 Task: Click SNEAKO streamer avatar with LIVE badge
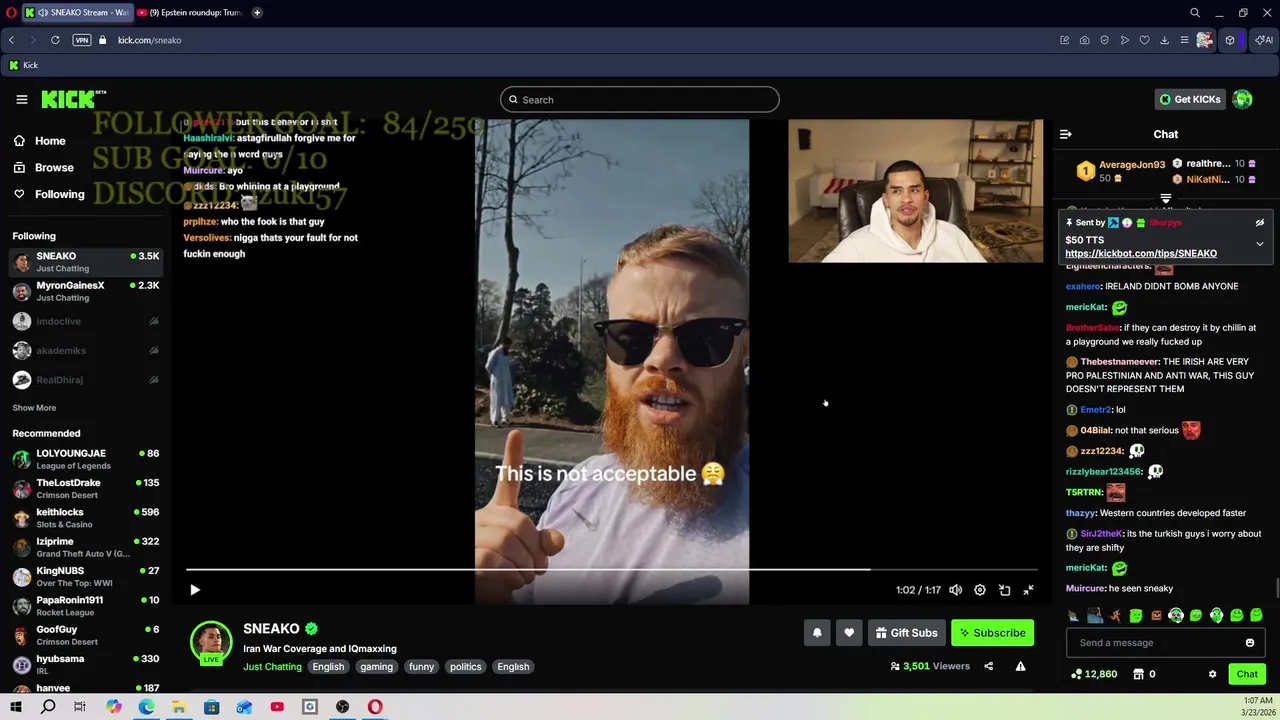coord(211,642)
